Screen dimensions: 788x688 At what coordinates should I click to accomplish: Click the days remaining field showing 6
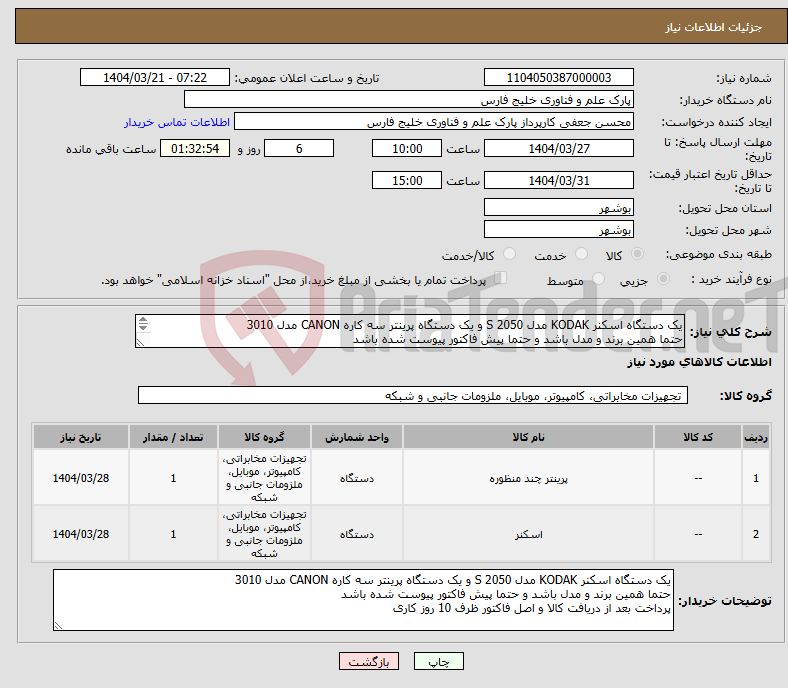(299, 148)
